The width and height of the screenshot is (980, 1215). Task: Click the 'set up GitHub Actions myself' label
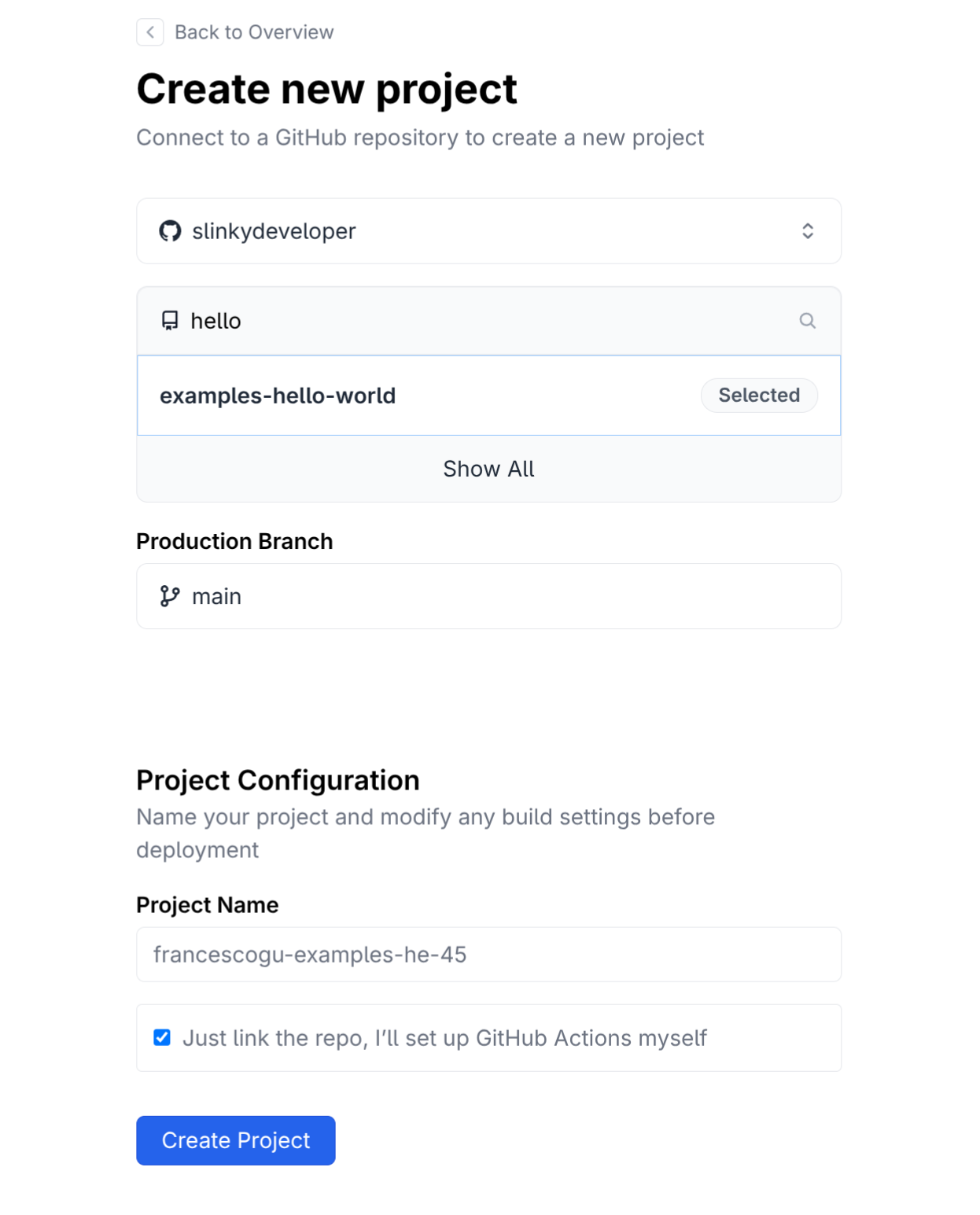pos(444,1038)
